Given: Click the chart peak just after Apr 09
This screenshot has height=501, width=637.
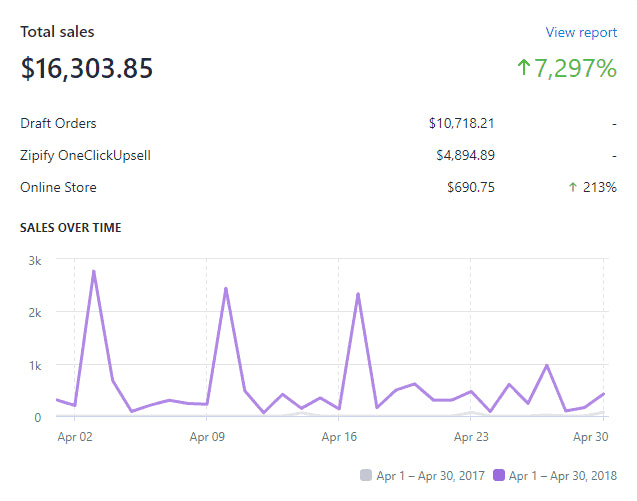Looking at the screenshot, I should (x=226, y=288).
